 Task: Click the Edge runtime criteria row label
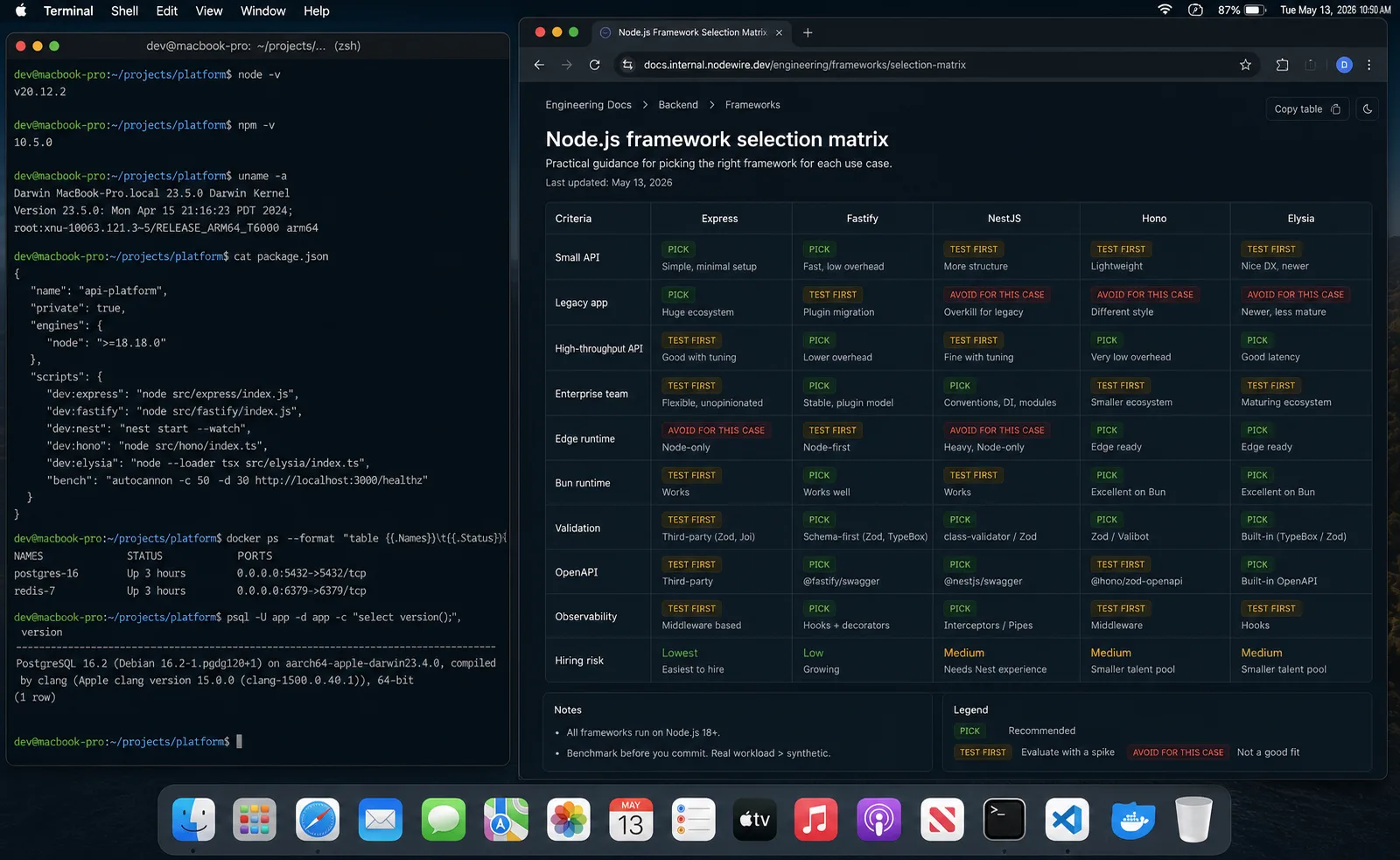585,439
